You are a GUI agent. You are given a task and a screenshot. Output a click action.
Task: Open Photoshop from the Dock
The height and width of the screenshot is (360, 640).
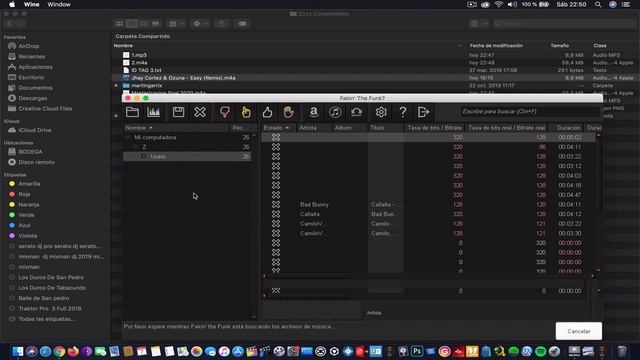(x=417, y=351)
